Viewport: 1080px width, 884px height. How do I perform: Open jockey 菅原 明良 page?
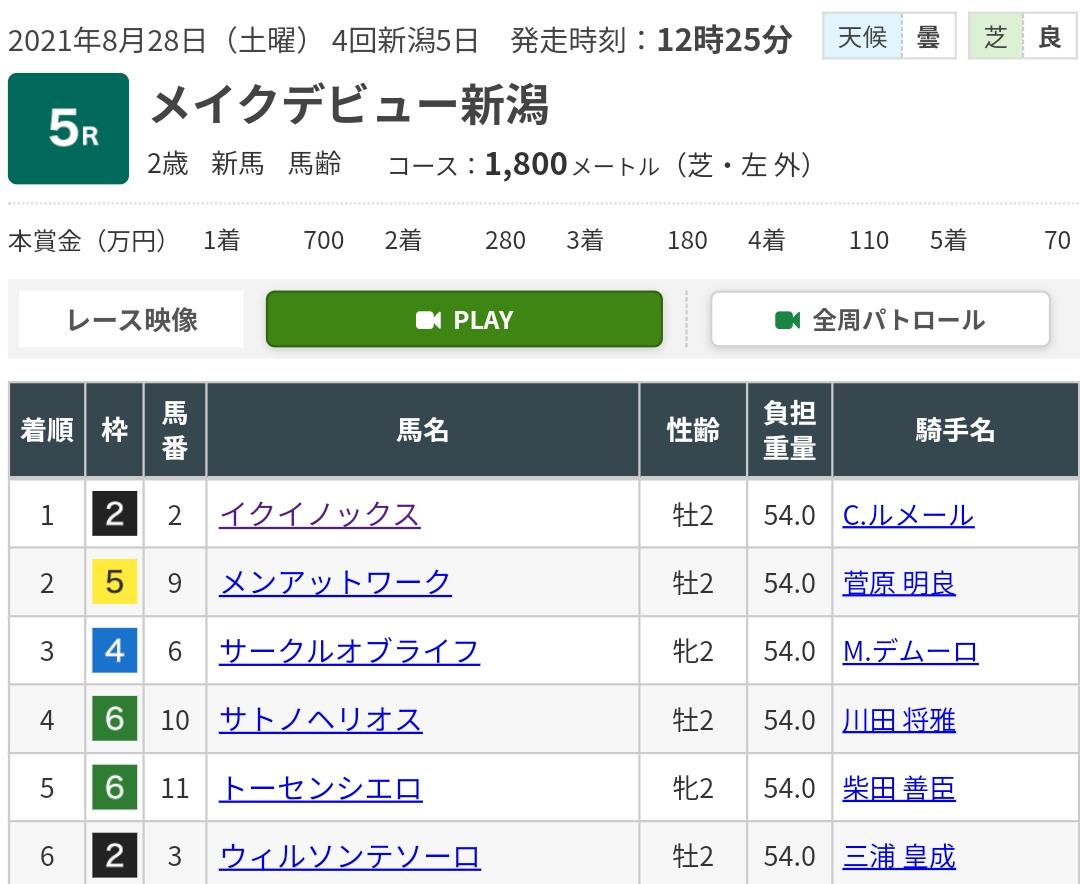[x=899, y=583]
